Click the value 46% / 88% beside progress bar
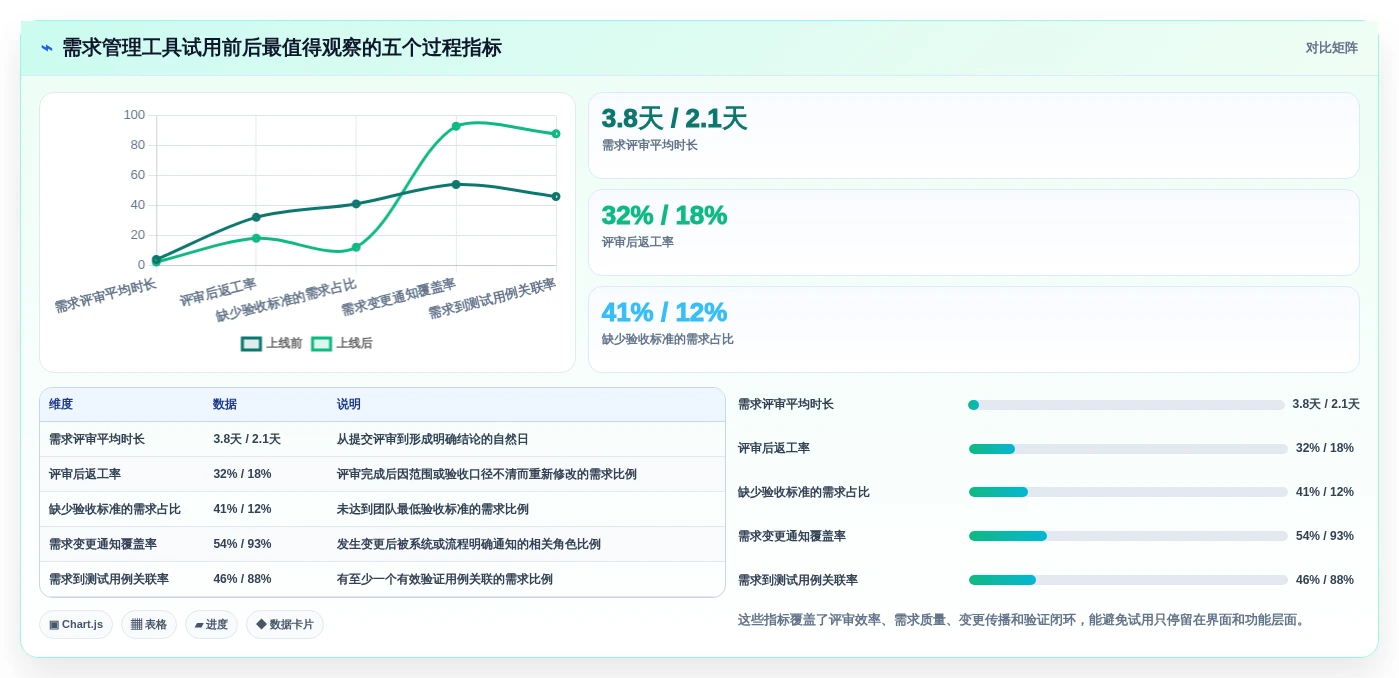Viewport: 1399px width, 678px height. click(1325, 580)
